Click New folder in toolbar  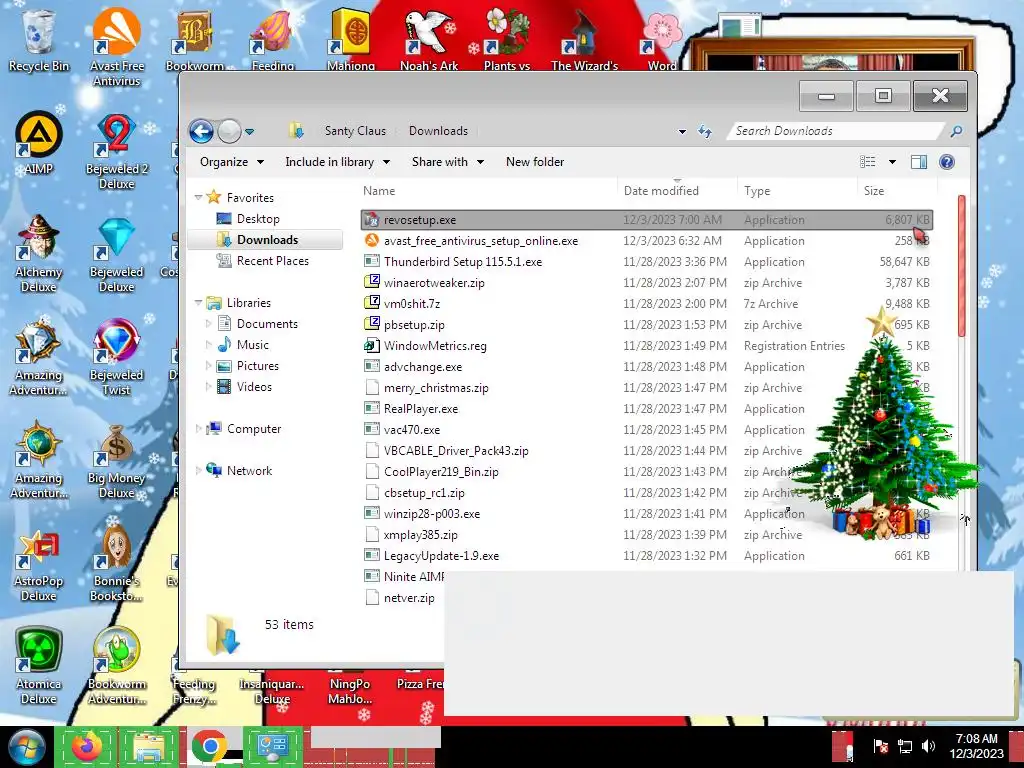tap(535, 162)
